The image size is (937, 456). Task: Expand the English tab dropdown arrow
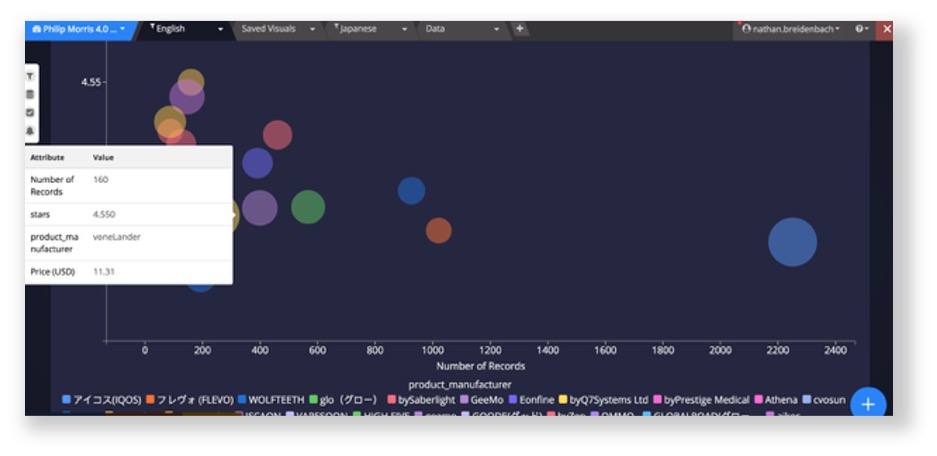(x=221, y=29)
